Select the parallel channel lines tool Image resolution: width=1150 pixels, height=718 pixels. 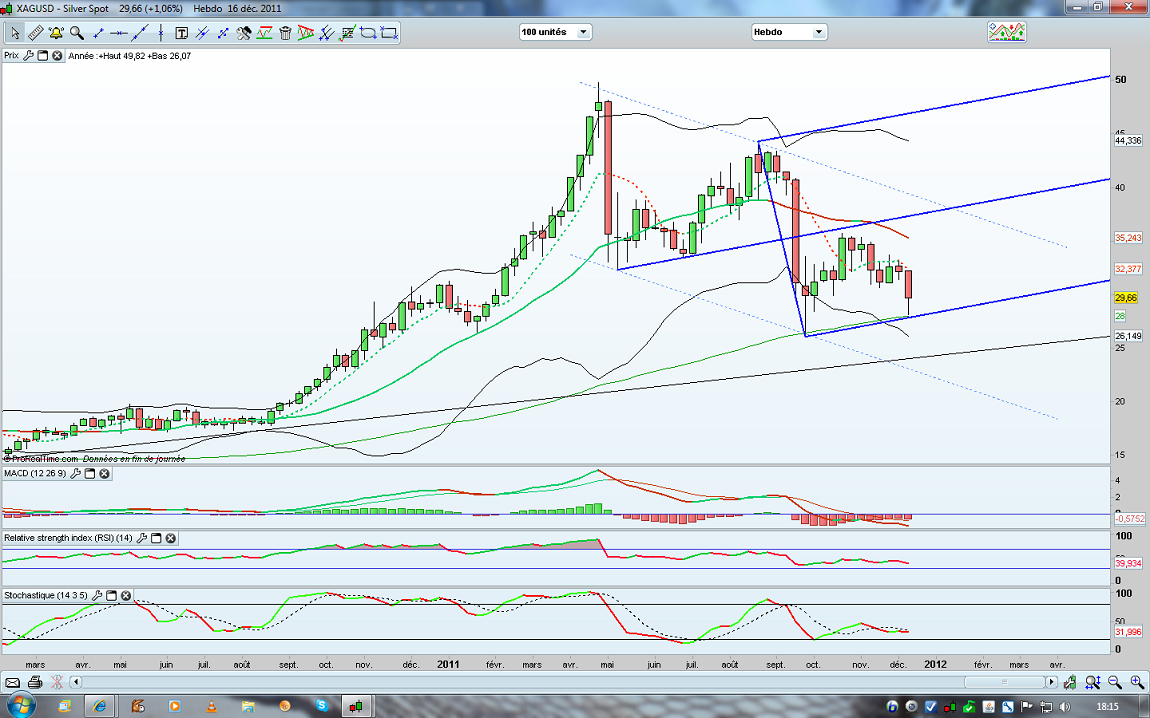[202, 33]
